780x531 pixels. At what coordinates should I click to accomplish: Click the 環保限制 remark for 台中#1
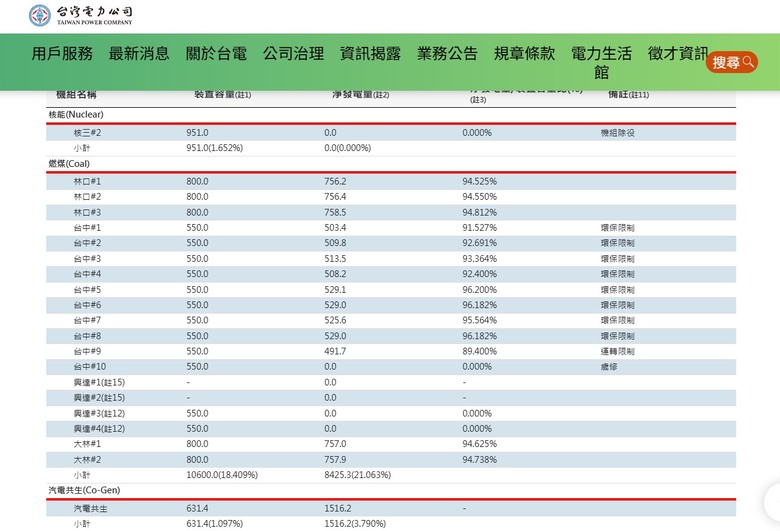(x=618, y=228)
